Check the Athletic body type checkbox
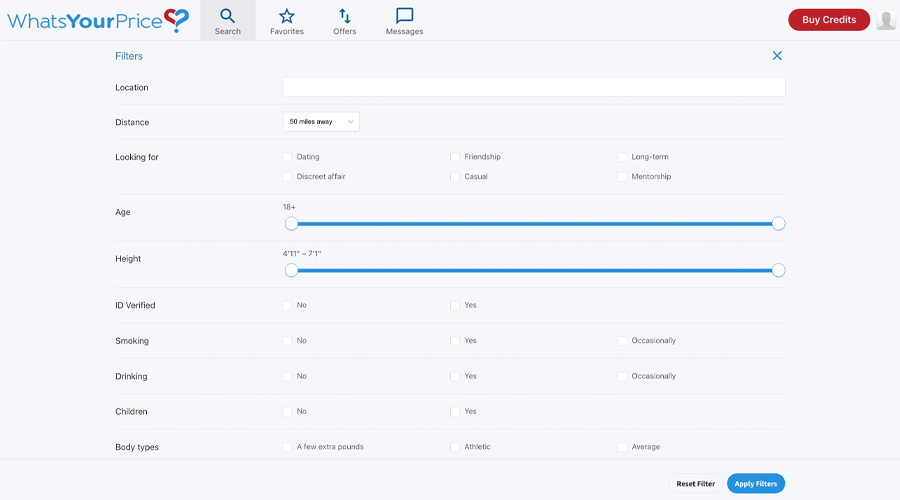 click(x=455, y=447)
